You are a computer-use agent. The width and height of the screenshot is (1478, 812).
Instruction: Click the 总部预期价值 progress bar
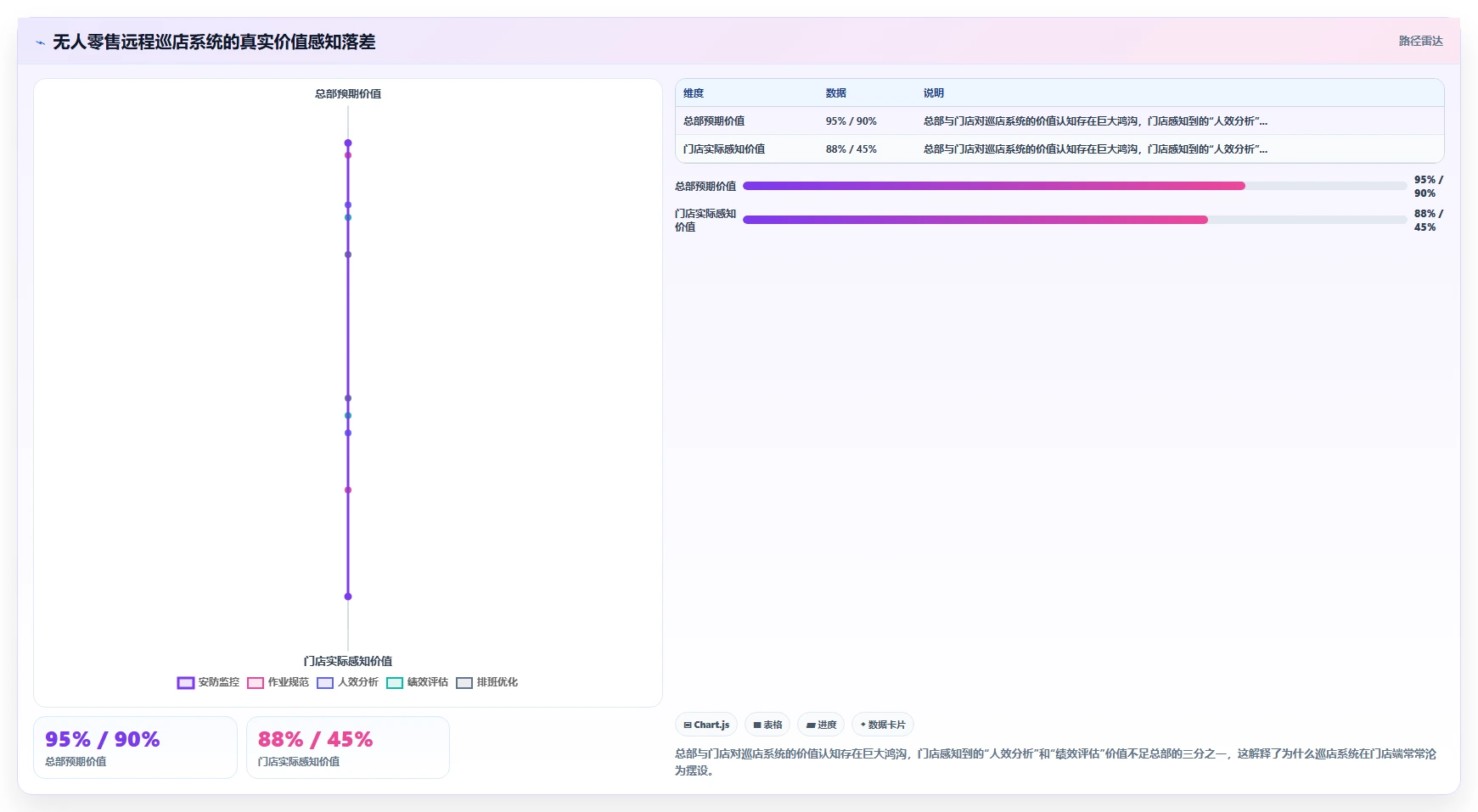click(1075, 186)
